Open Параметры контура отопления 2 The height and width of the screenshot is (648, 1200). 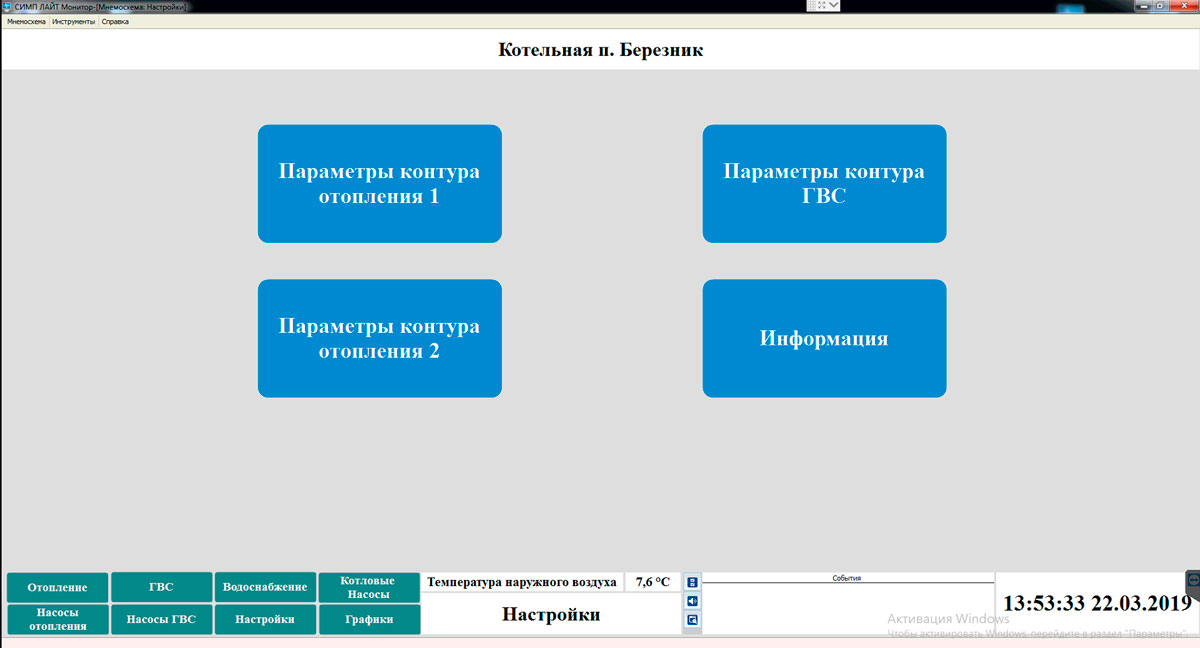click(379, 339)
